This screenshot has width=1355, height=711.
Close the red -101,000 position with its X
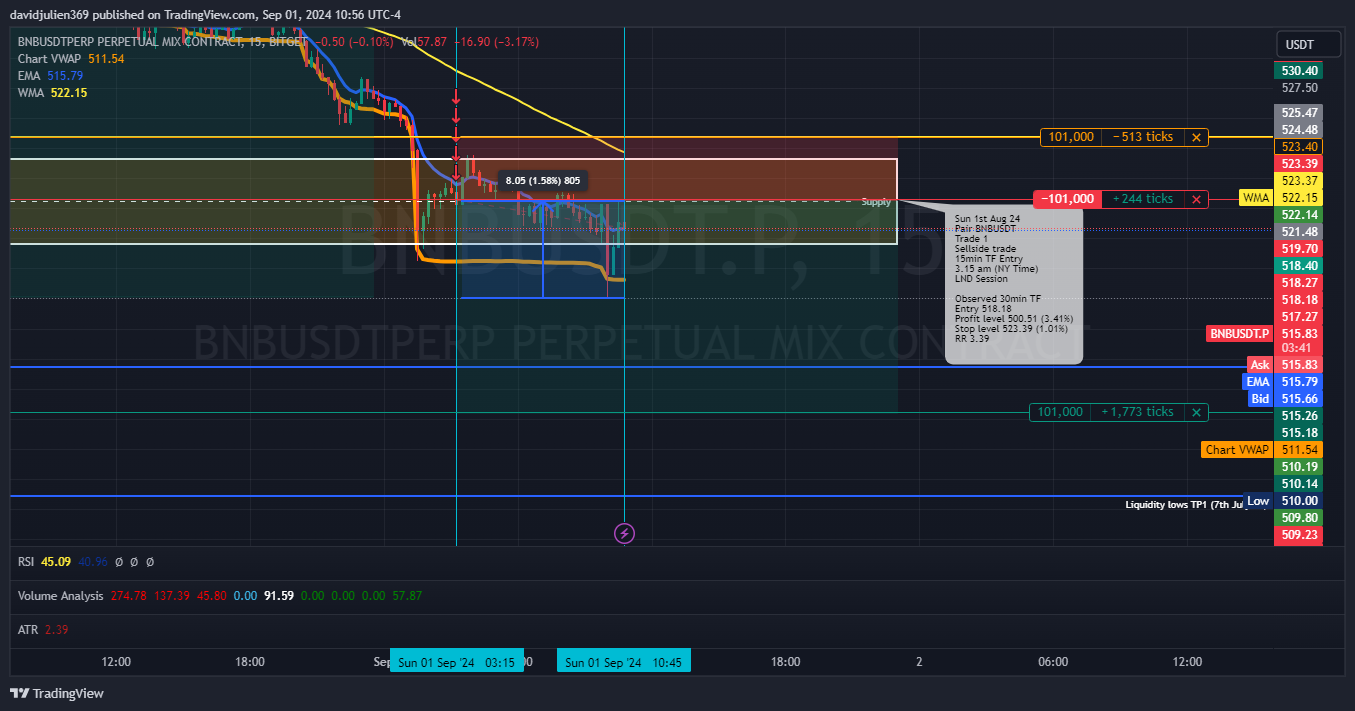tap(1196, 199)
